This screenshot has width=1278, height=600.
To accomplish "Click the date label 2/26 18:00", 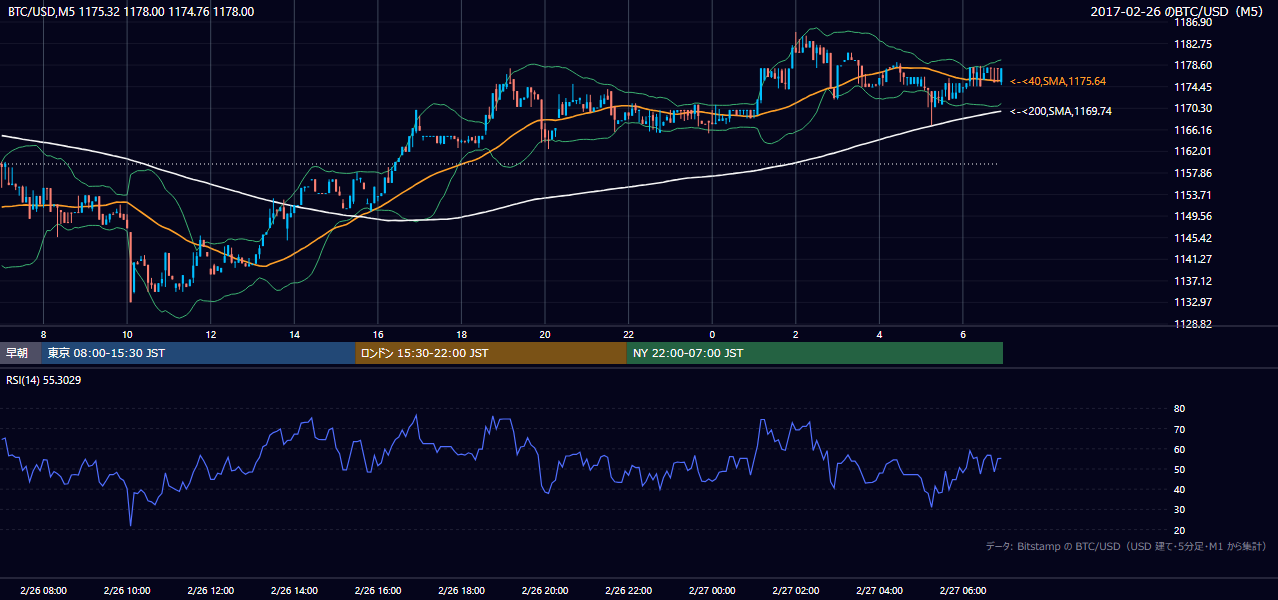I will pyautogui.click(x=461, y=591).
